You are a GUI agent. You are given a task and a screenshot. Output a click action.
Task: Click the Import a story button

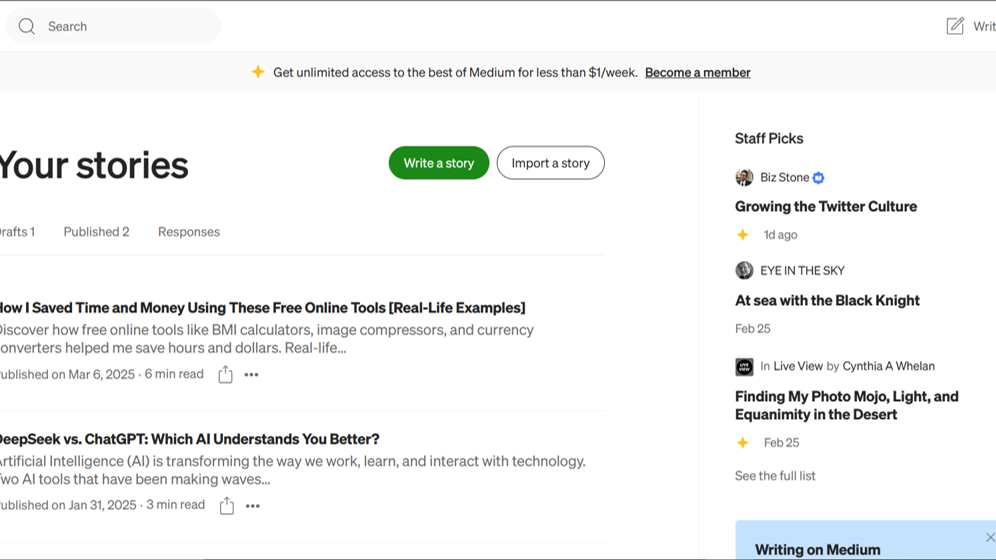(551, 163)
